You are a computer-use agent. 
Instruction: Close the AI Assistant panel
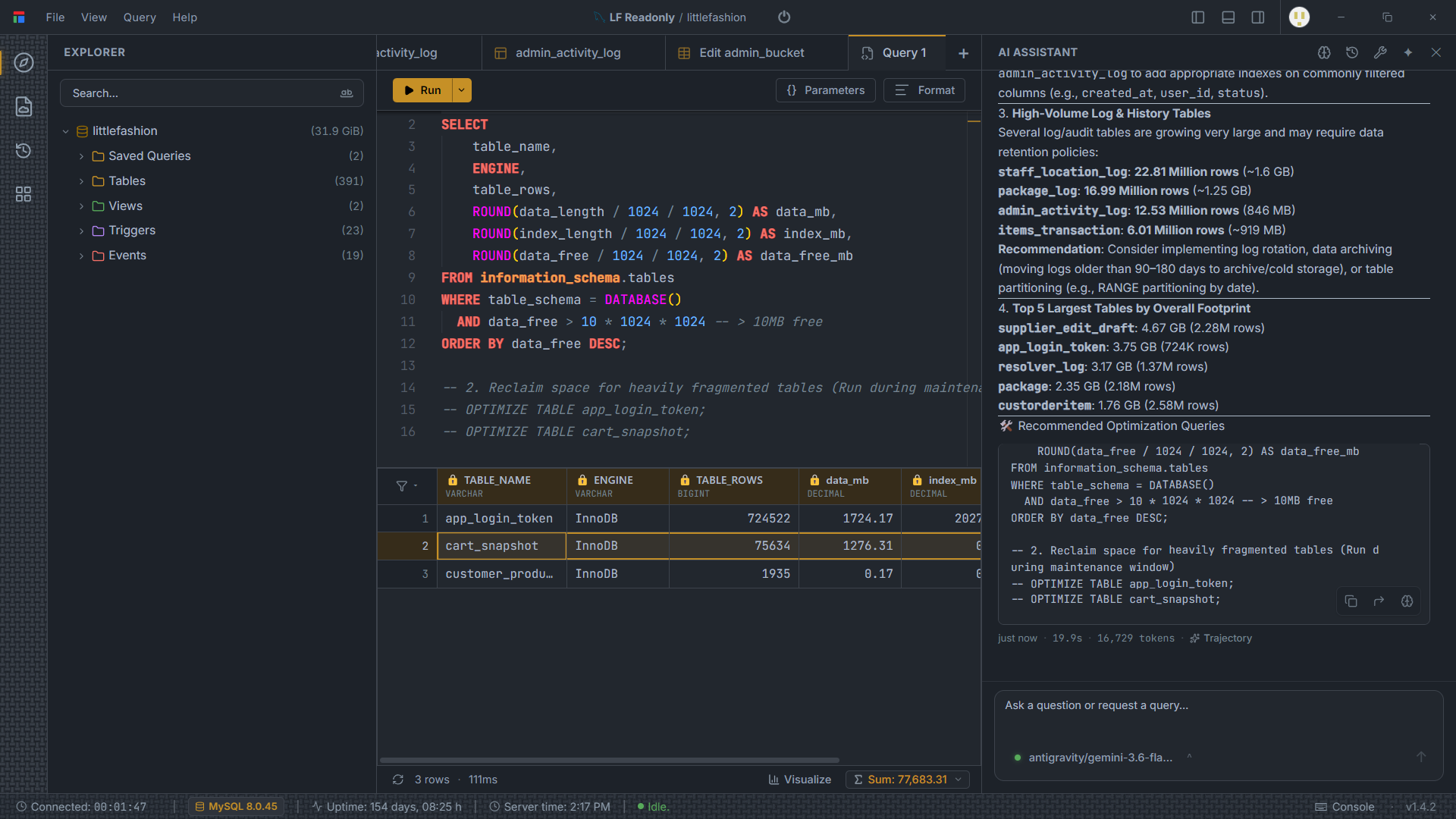[x=1436, y=52]
